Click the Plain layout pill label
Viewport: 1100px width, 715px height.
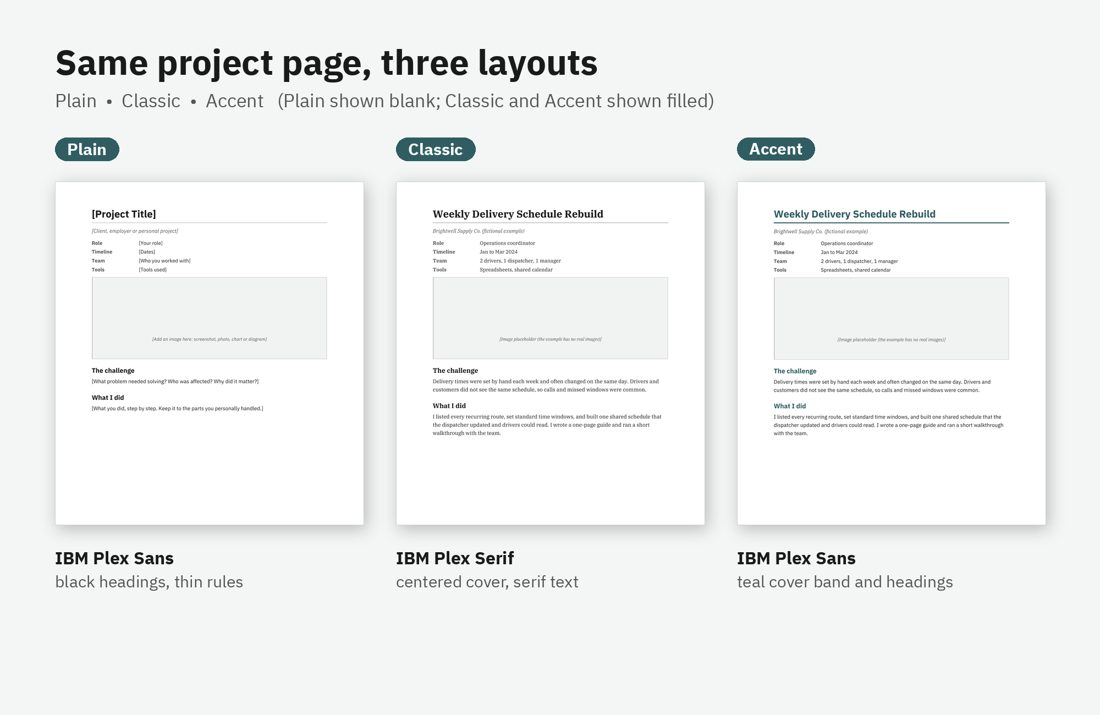coord(87,149)
